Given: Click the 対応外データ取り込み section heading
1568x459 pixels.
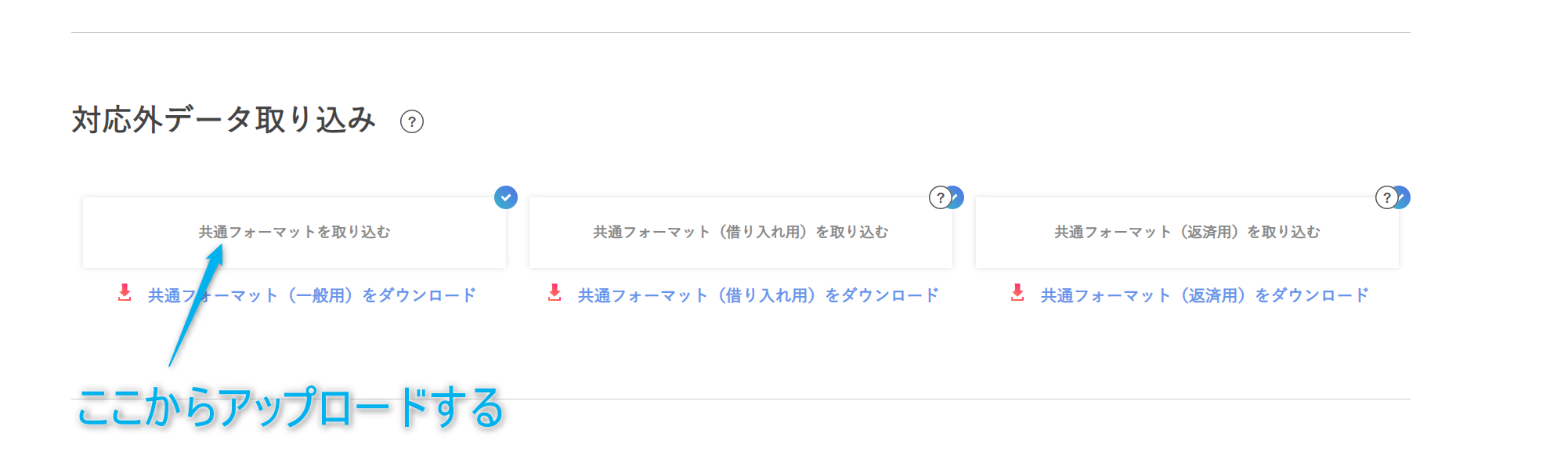Looking at the screenshot, I should click(x=224, y=121).
